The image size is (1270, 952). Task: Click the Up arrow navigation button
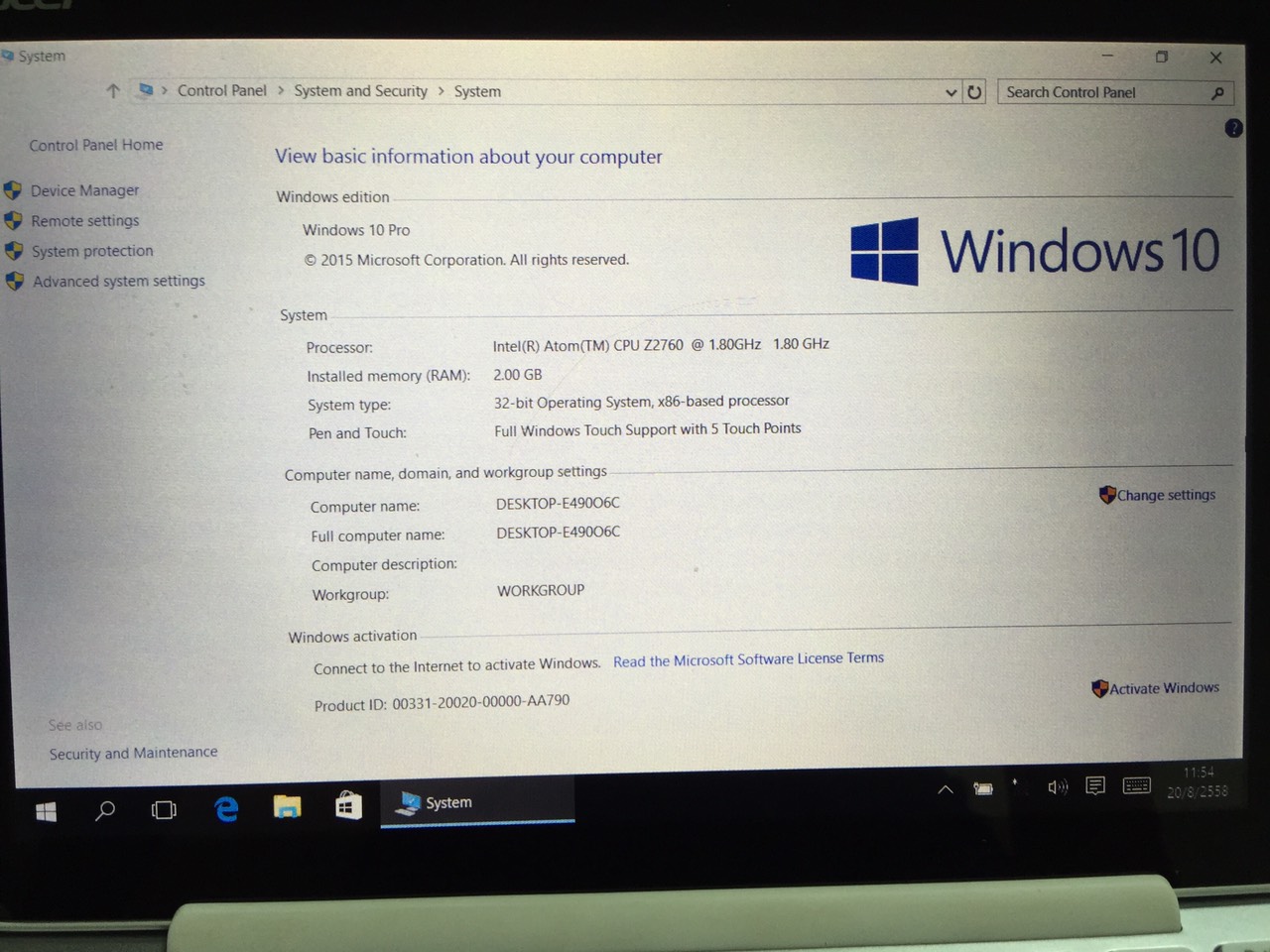point(113,91)
